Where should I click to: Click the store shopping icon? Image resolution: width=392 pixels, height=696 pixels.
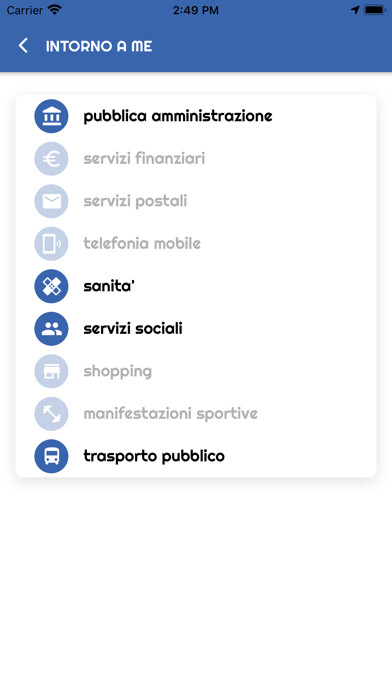(51, 371)
